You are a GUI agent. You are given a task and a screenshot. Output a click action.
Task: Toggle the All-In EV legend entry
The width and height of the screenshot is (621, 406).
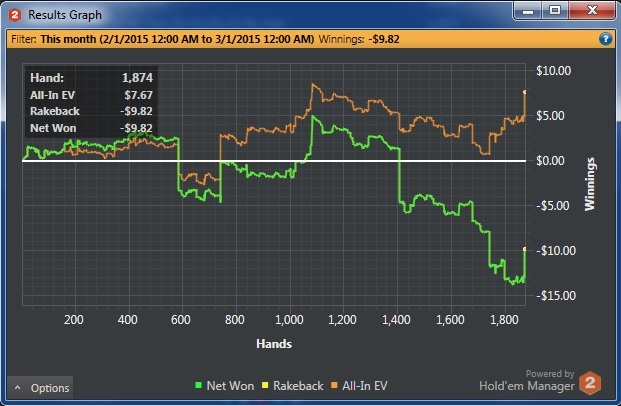(x=359, y=385)
